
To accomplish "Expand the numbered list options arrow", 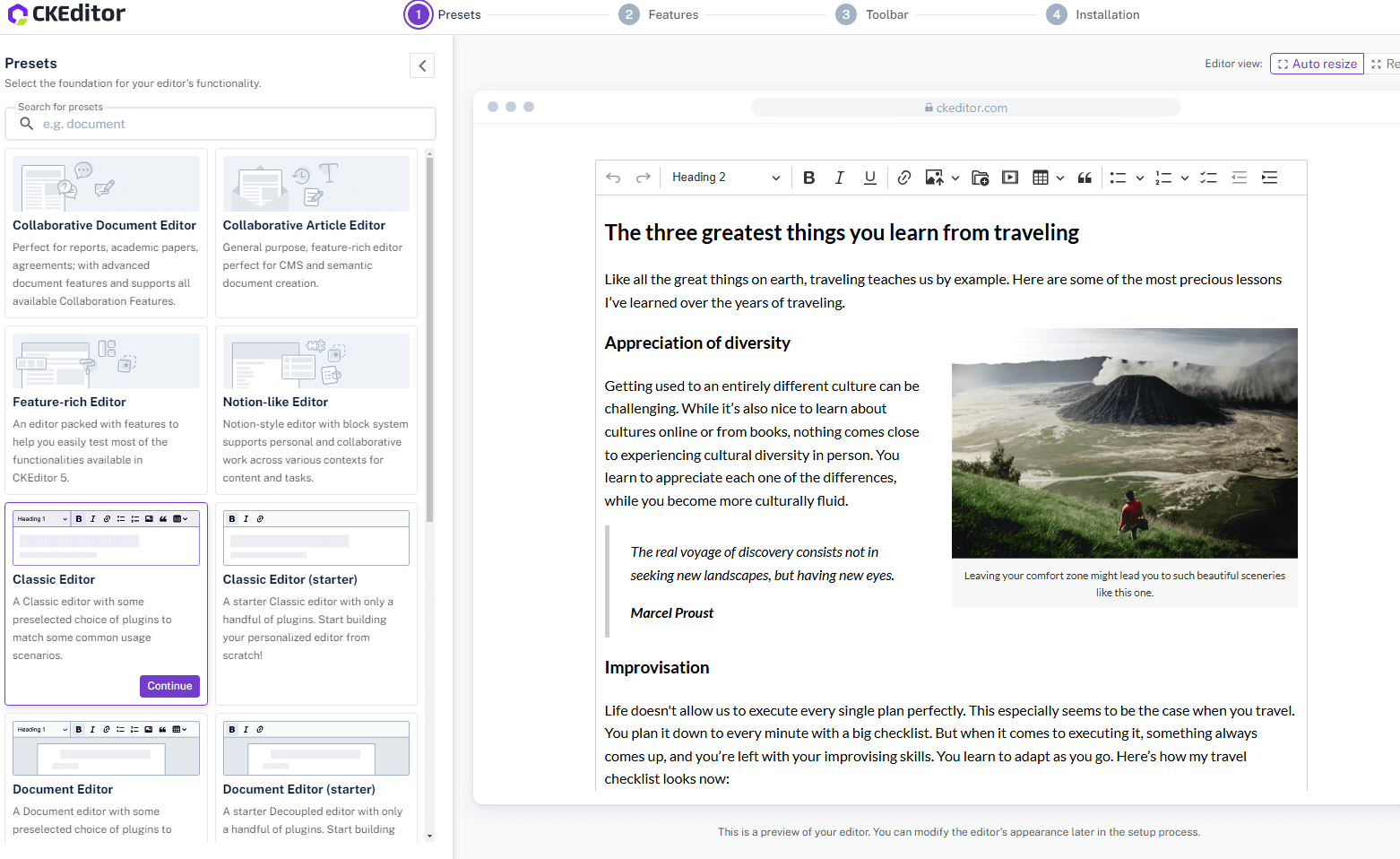I will [x=1185, y=178].
